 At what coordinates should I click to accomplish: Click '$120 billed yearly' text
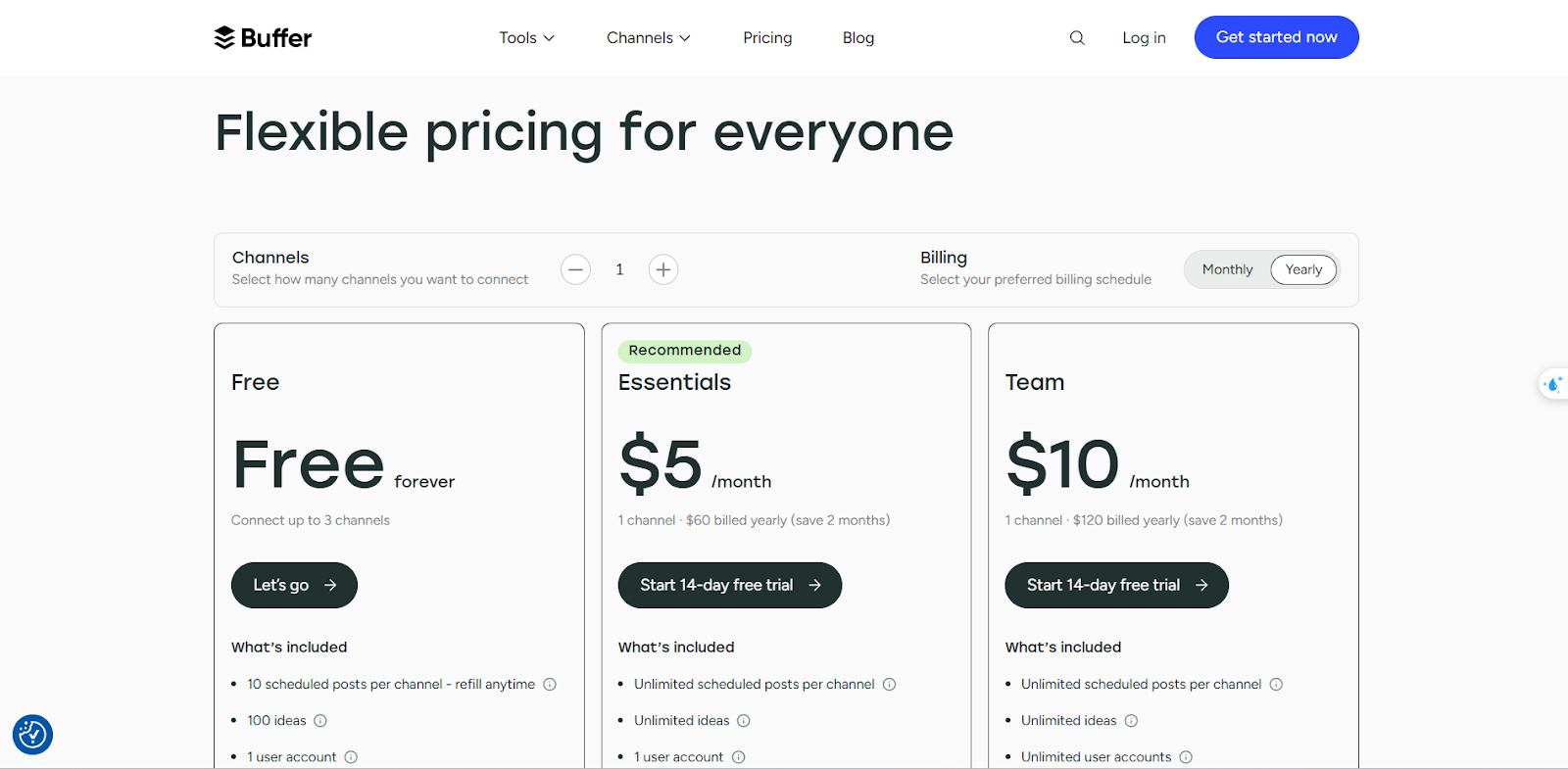(x=1126, y=520)
